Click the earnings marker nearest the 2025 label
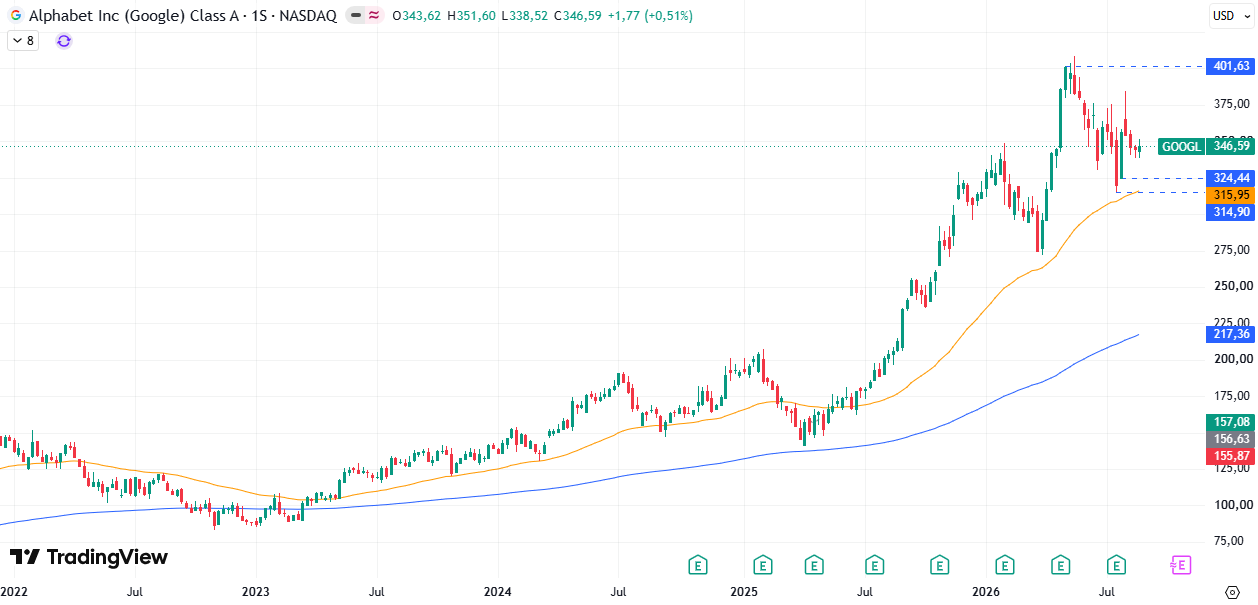The width and height of the screenshot is (1258, 605). 763,566
